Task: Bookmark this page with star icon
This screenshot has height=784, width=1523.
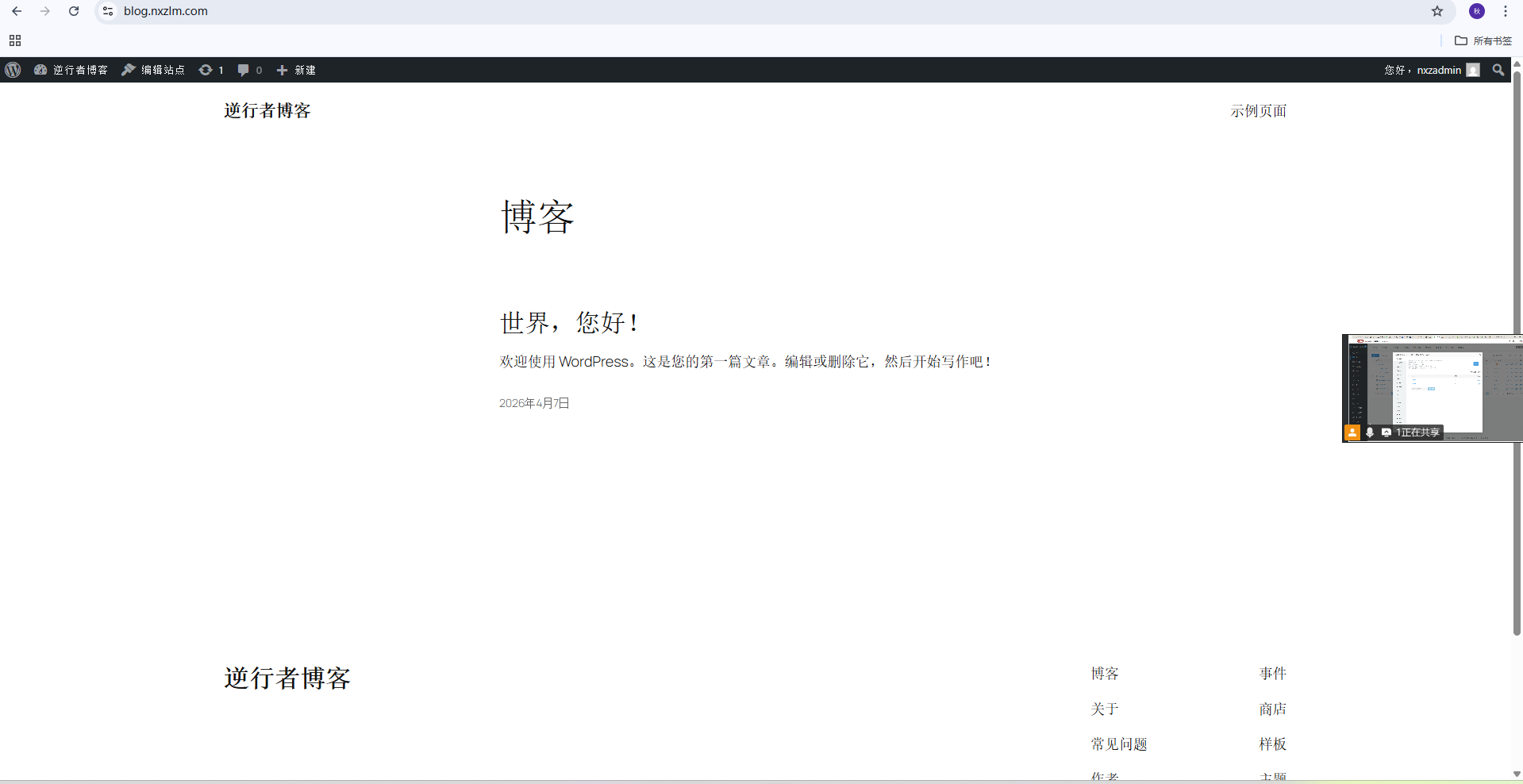Action: 1437,11
